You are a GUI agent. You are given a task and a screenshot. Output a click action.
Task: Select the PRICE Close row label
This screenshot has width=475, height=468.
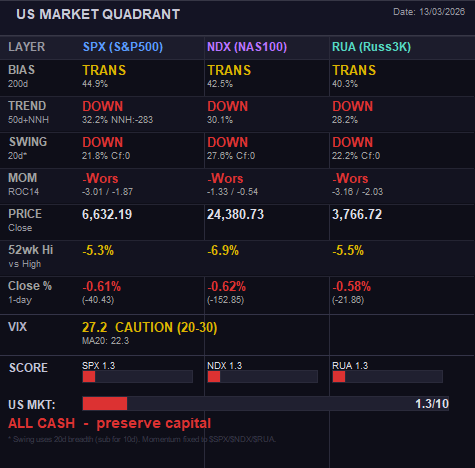click(25, 220)
